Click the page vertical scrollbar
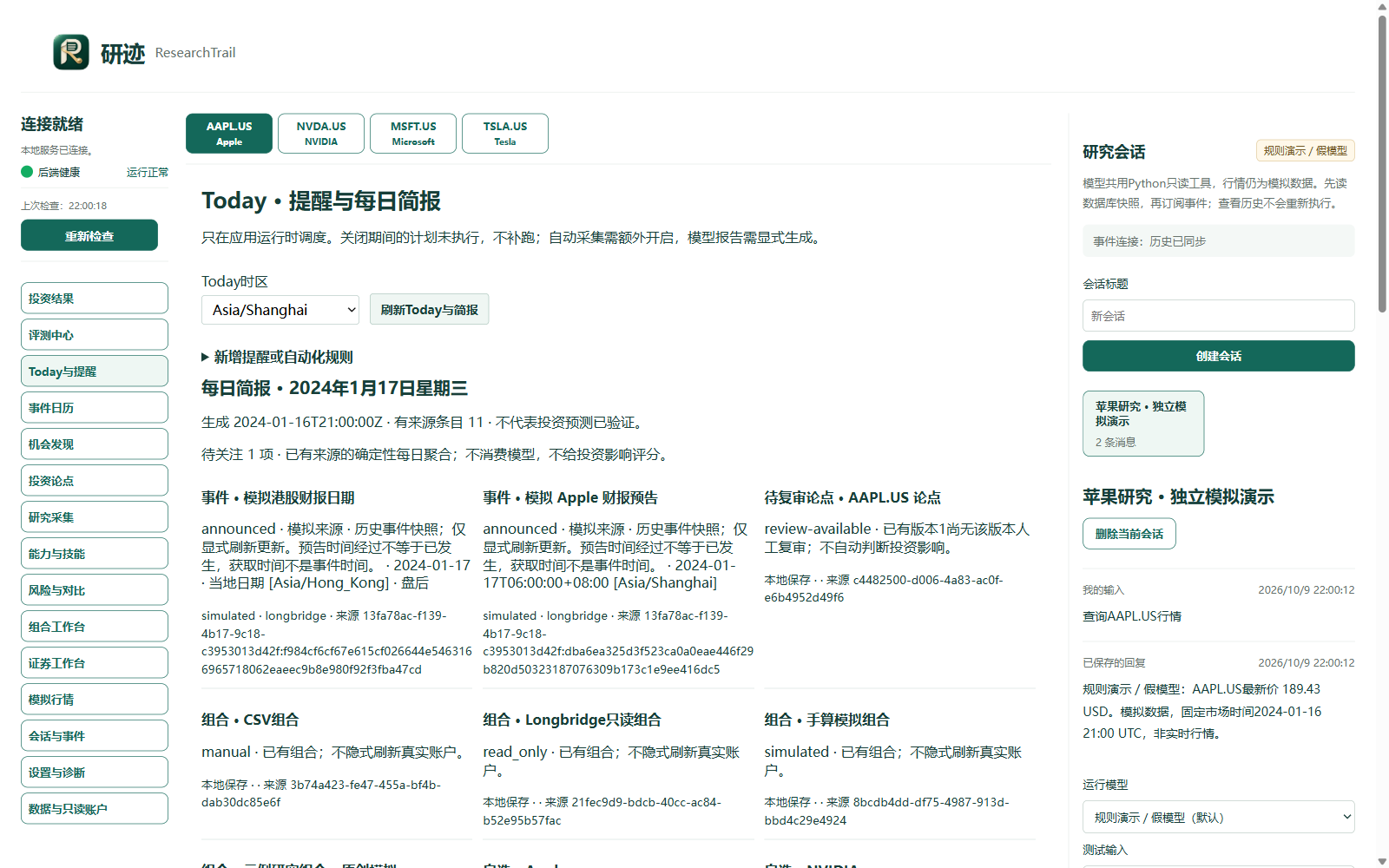Image resolution: width=1389 pixels, height=868 pixels. click(x=1382, y=165)
